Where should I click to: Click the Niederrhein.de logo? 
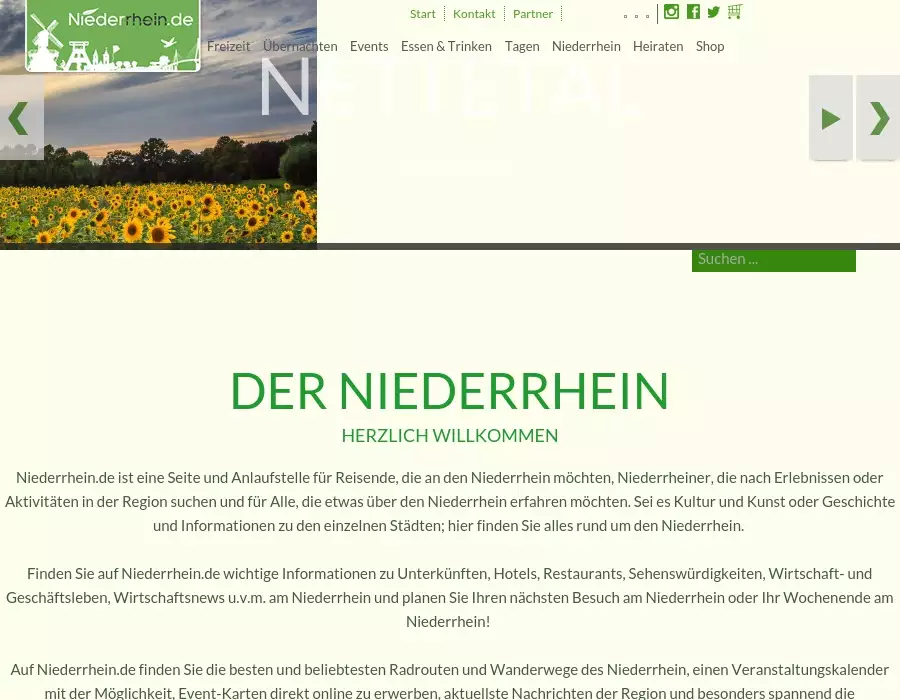click(x=113, y=34)
